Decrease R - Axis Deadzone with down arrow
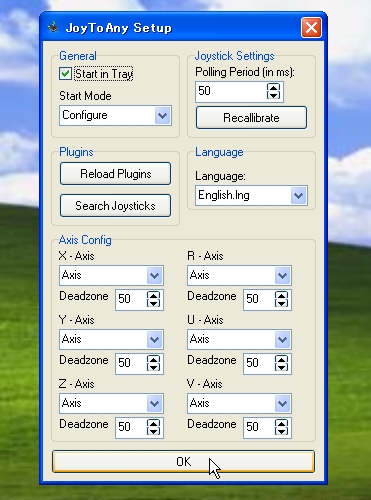Screen dimensions: 371x500 tap(281, 304)
